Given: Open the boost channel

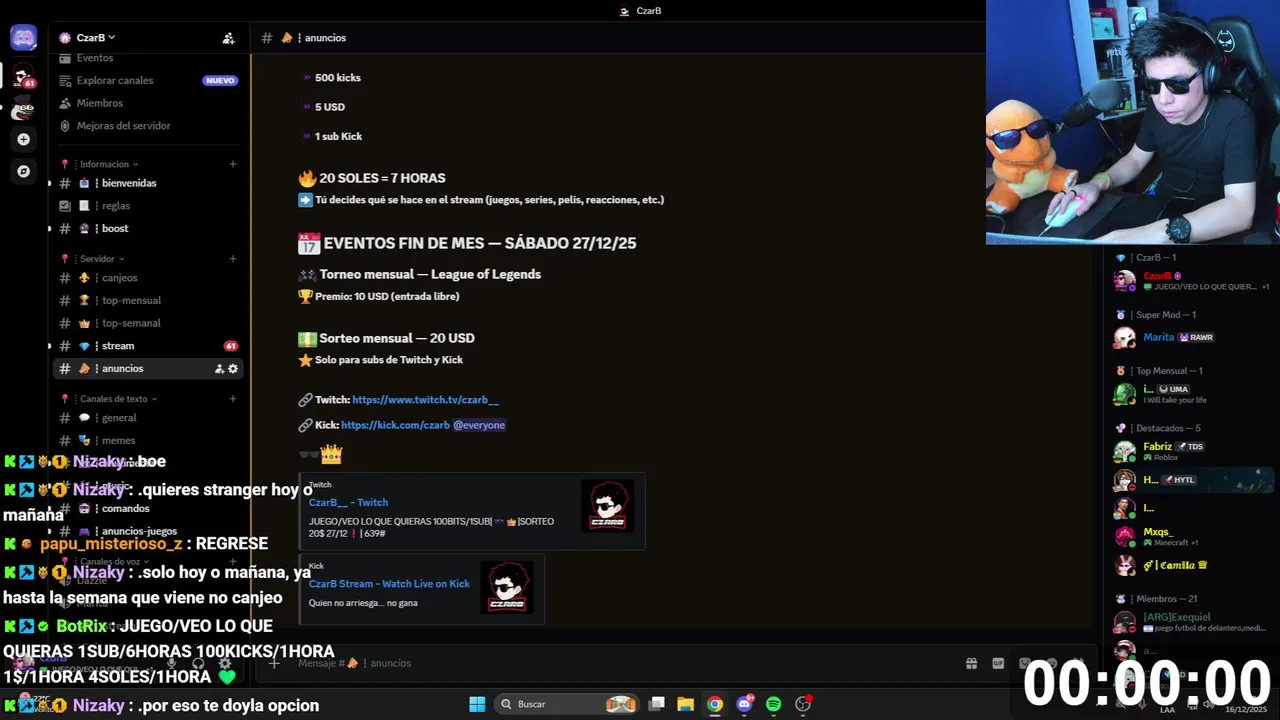Looking at the screenshot, I should click(x=150, y=228).
